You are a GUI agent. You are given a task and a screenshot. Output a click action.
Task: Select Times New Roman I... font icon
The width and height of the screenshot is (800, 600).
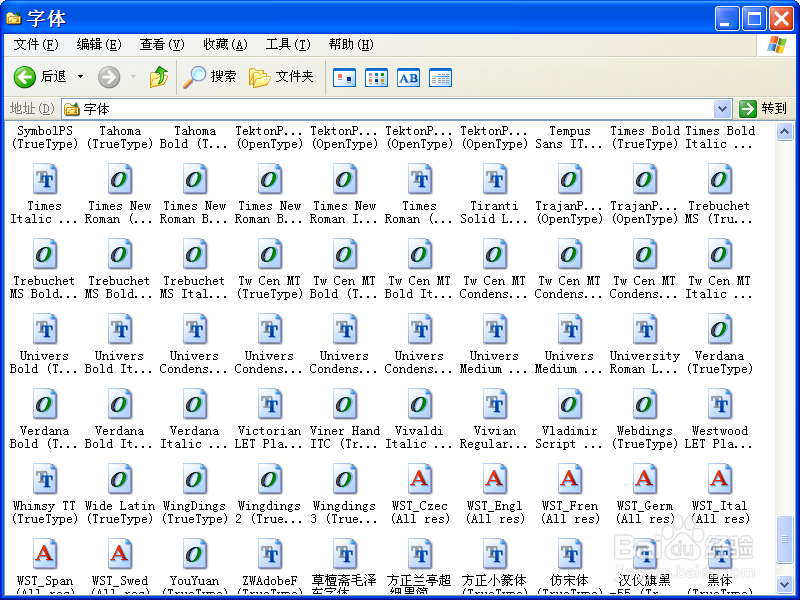tap(345, 179)
